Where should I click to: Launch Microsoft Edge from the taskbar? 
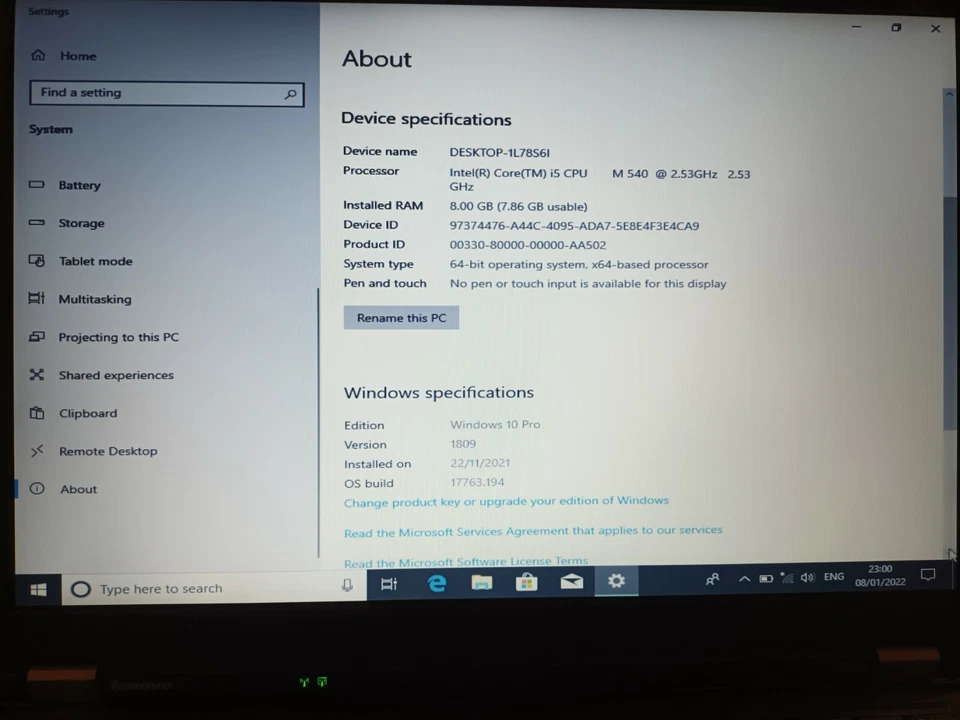tap(437, 583)
